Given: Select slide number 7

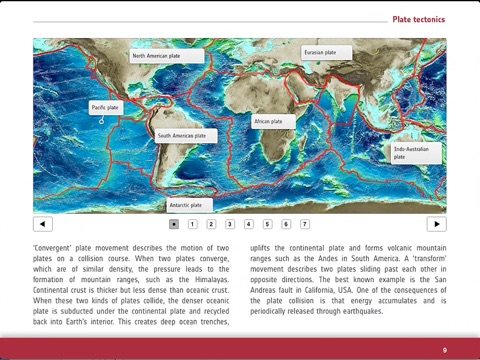Looking at the screenshot, I should point(305,224).
